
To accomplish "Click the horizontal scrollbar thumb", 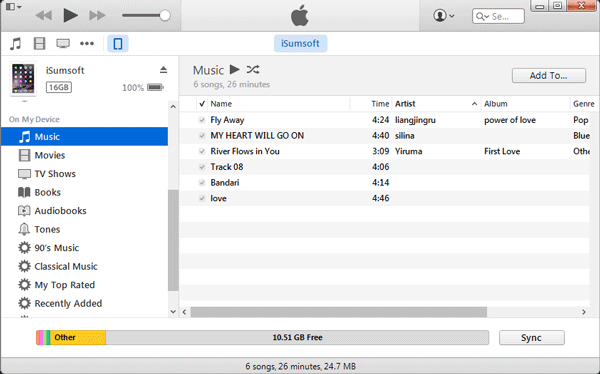I will pos(339,312).
